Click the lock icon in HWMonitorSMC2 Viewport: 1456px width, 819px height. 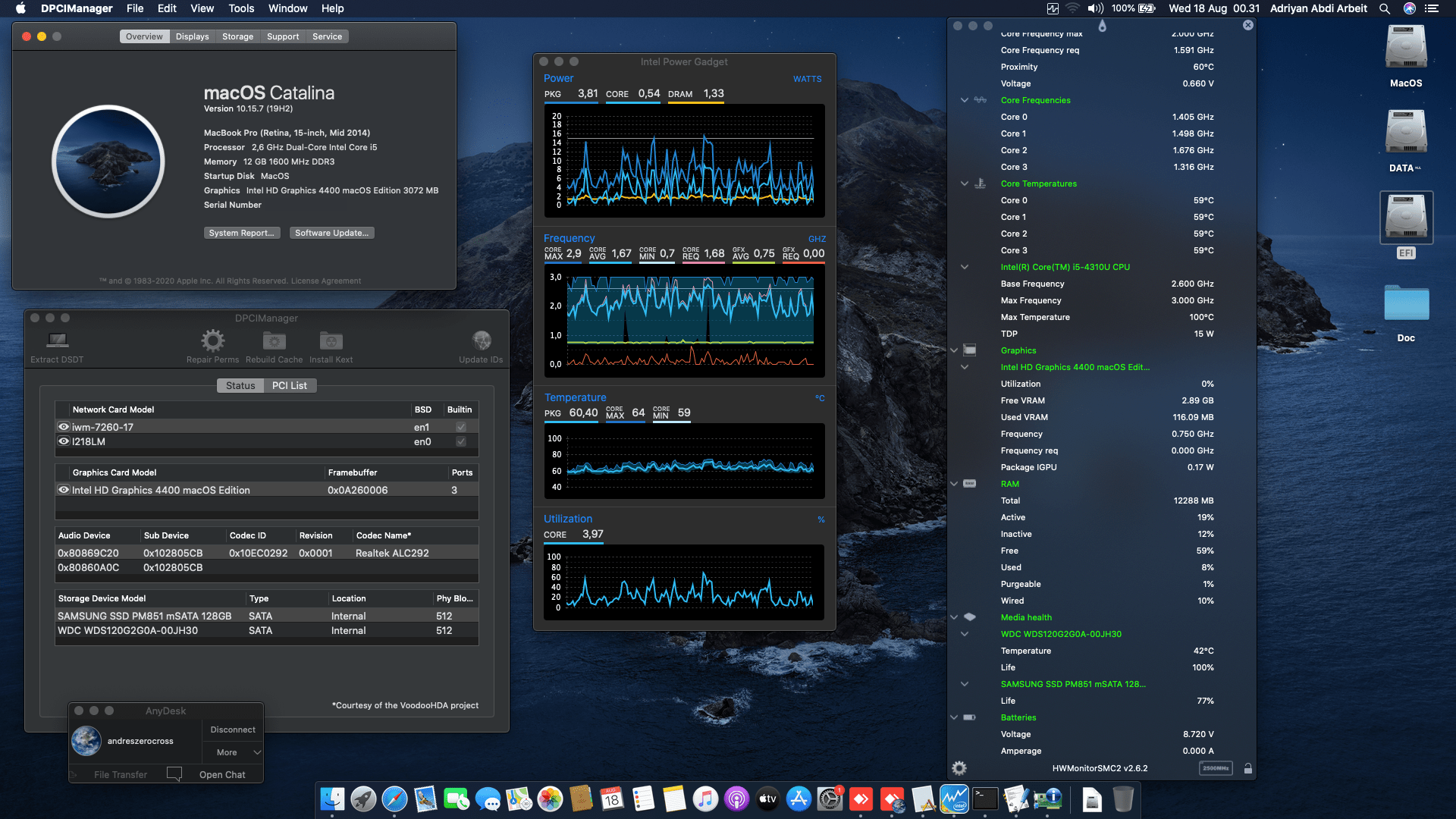(x=1247, y=768)
